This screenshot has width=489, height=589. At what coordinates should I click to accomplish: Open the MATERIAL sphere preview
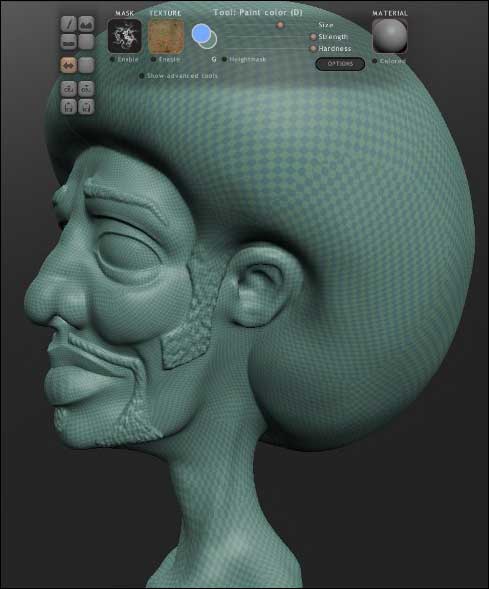(x=390, y=36)
